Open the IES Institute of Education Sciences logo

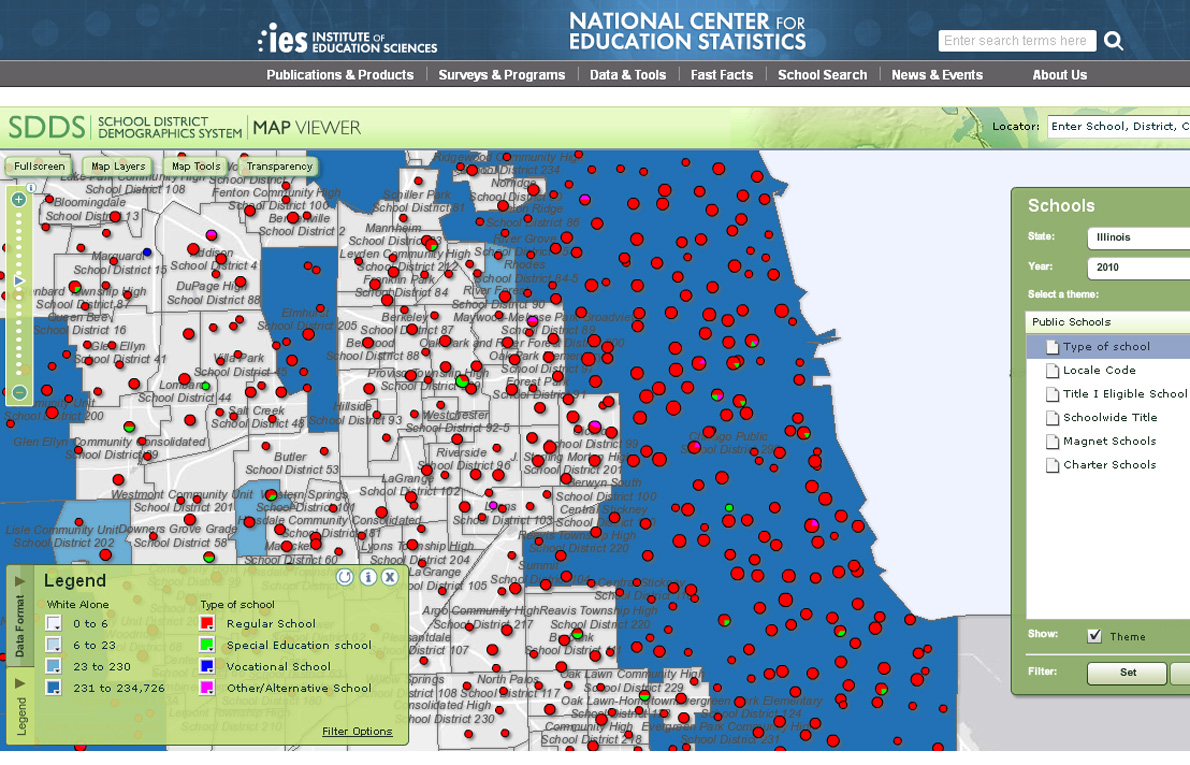click(348, 39)
